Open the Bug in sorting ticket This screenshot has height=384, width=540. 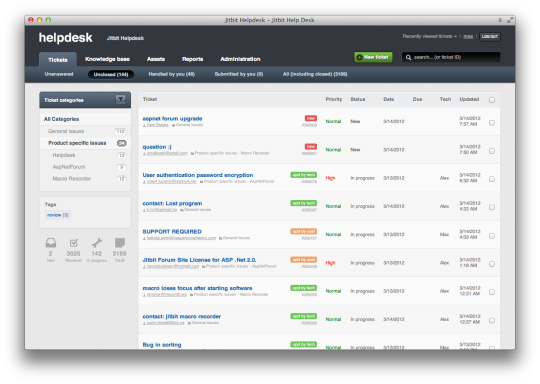point(162,344)
